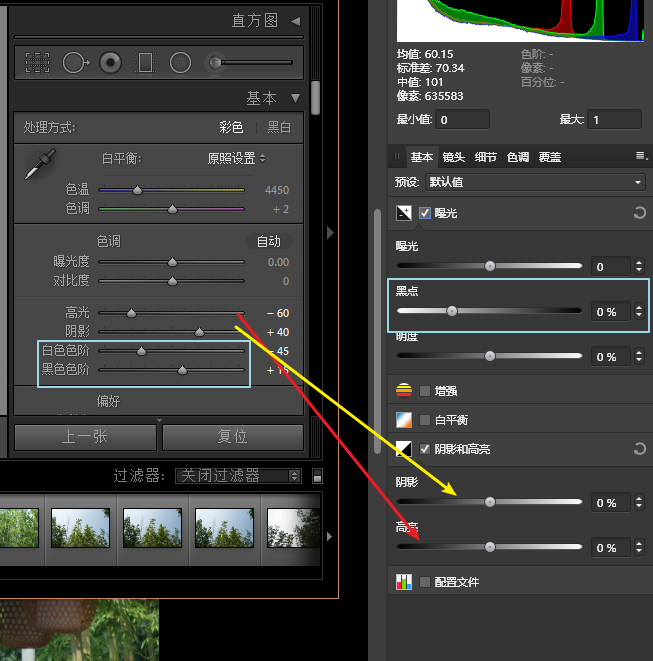
Task: Select the spot removal tool
Action: (x=76, y=63)
